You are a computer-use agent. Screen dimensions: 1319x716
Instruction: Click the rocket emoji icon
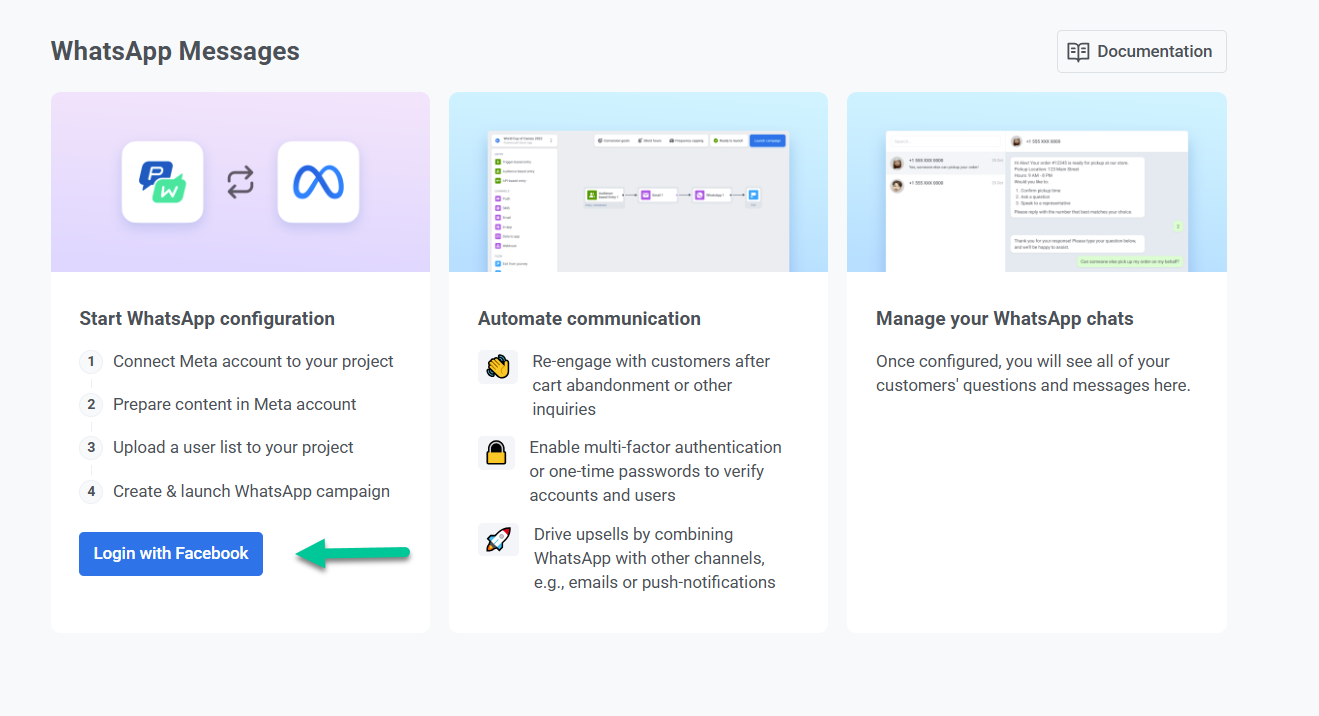[497, 540]
